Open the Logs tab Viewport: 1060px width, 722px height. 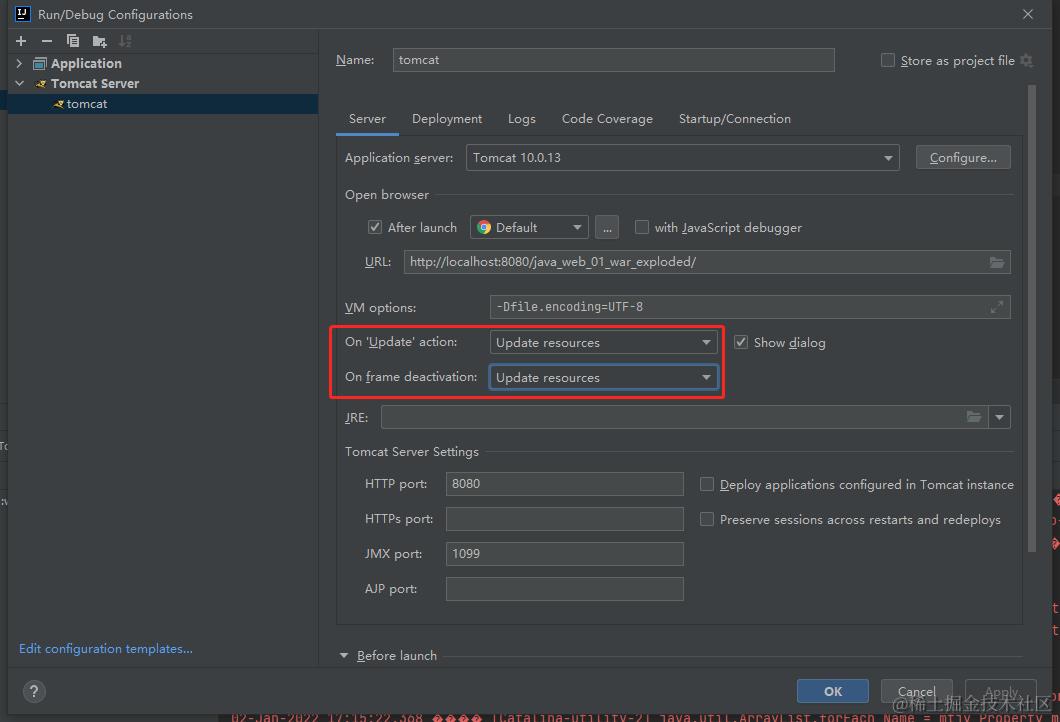(x=521, y=119)
